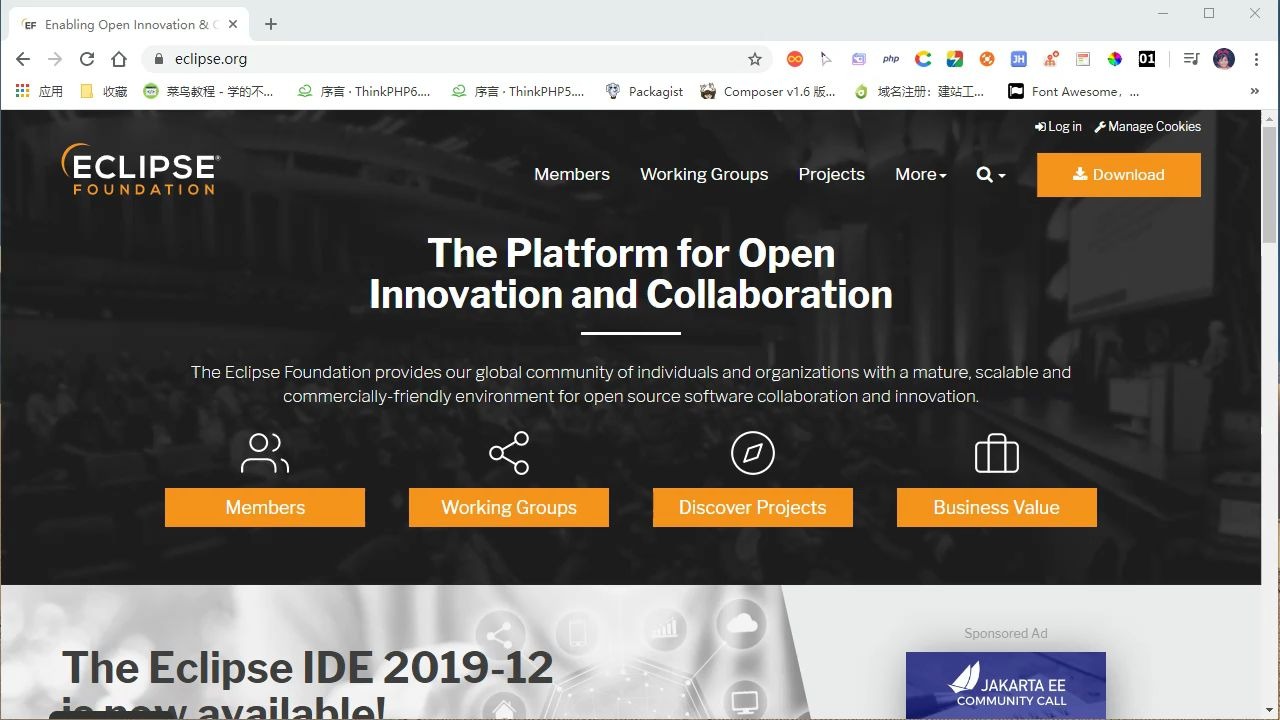Open the Working Groups navigation item
This screenshot has width=1280, height=720.
point(704,174)
